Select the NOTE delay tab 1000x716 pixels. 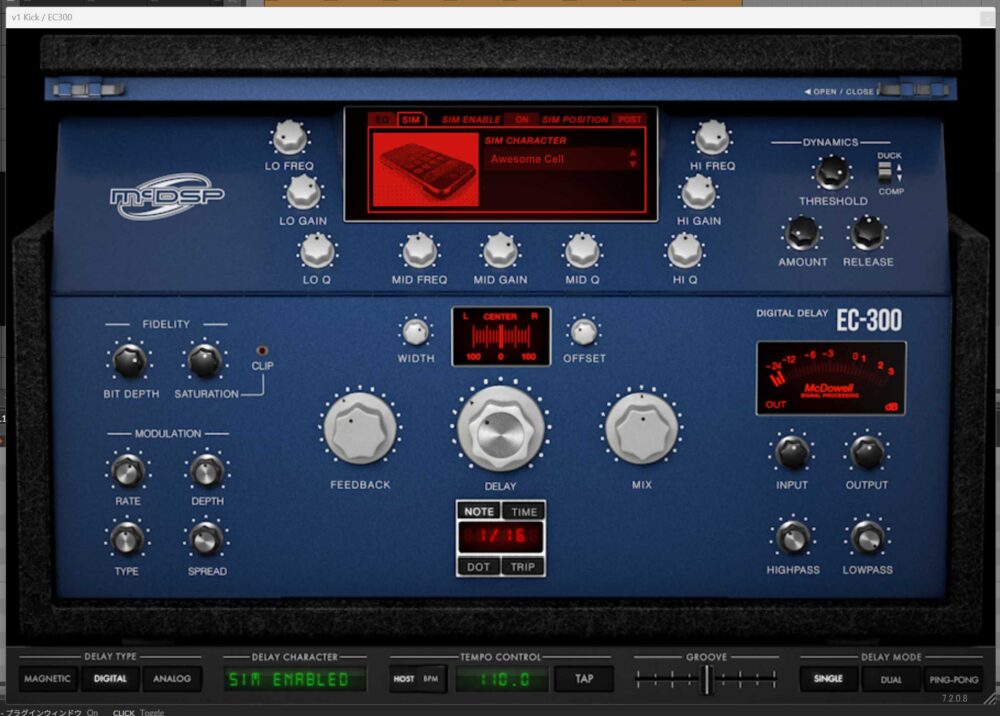pyautogui.click(x=479, y=511)
